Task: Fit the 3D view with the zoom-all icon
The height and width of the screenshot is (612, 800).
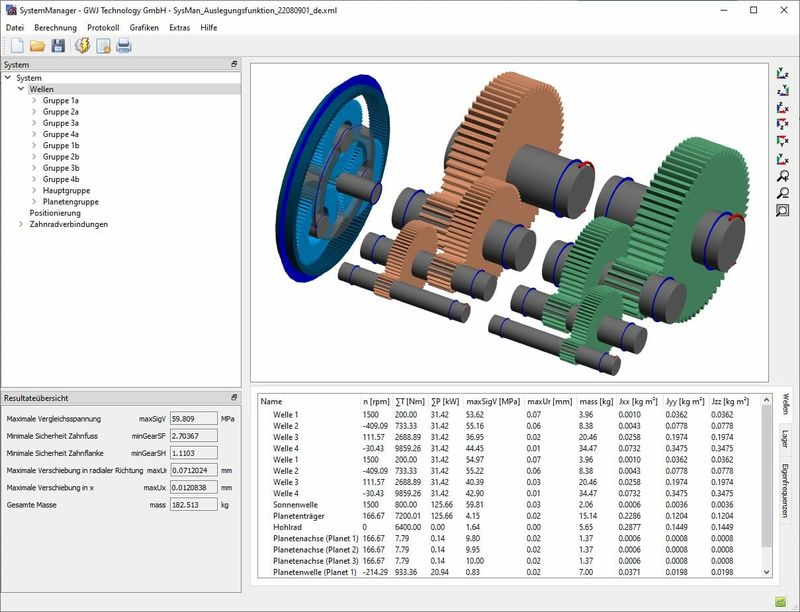Action: click(x=783, y=210)
